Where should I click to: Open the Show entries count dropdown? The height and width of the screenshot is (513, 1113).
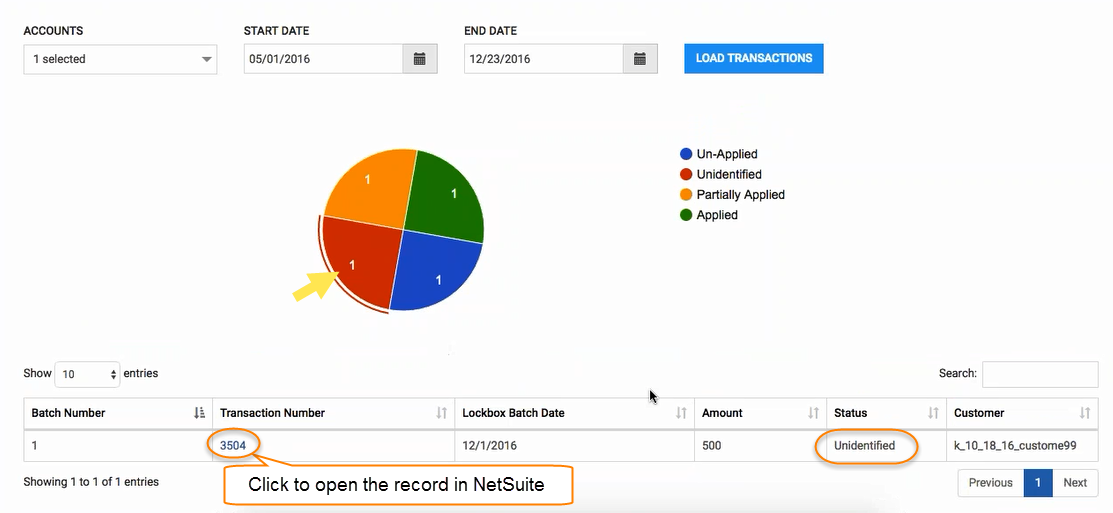click(87, 374)
